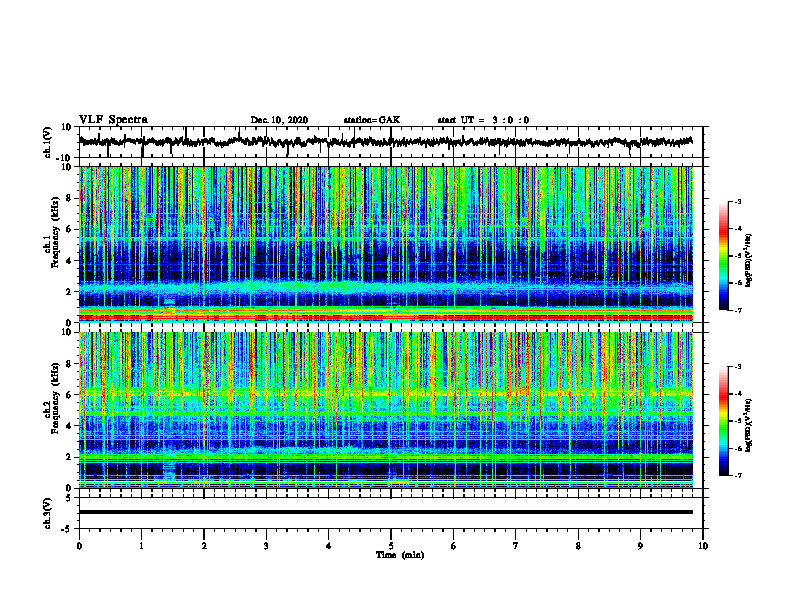The height and width of the screenshot is (612, 792).
Task: Click the yellow 6 kHz band in ch.2 spectrogram
Action: 385,393
